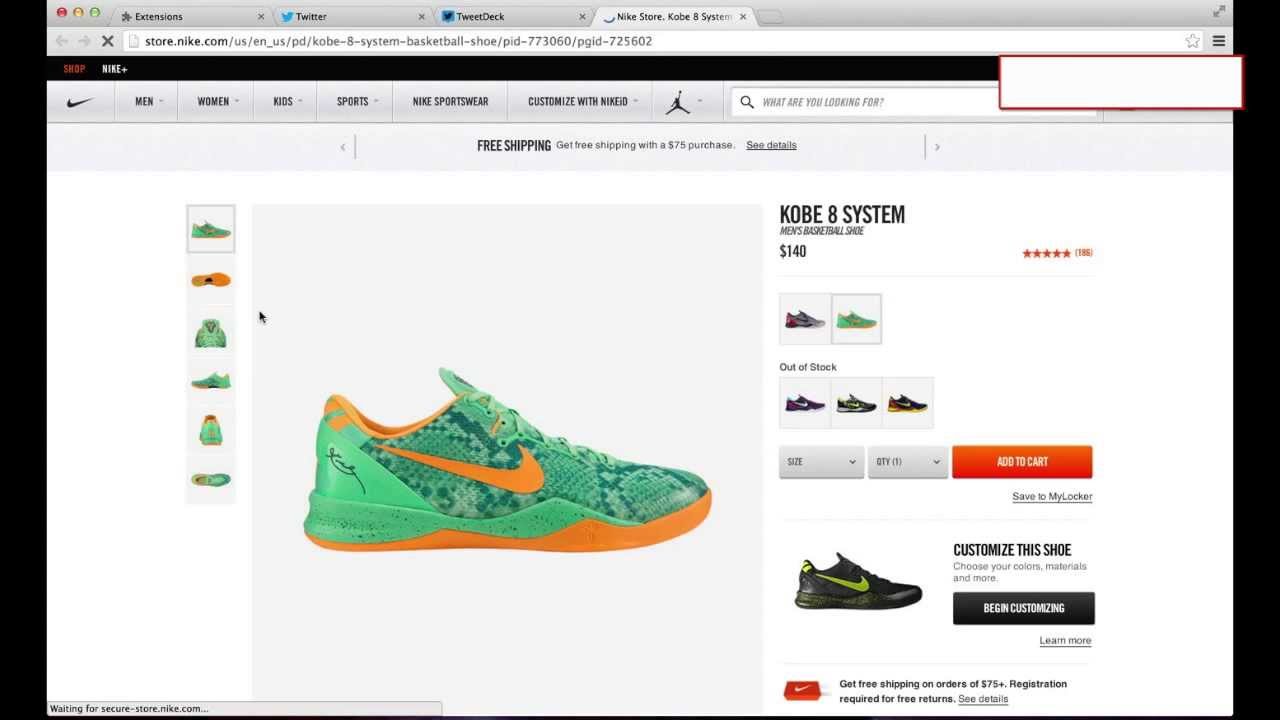Open the QTY (1) dropdown
The image size is (1280, 720).
908,462
